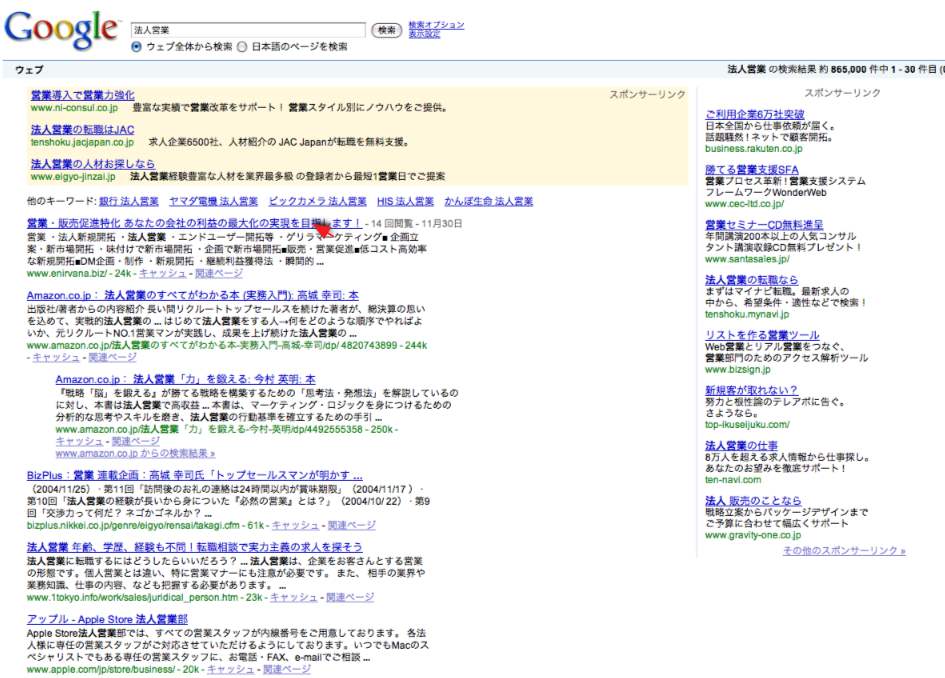Open 関連ページ for the www.apple.com result
This screenshot has width=945, height=678.
coord(287,670)
